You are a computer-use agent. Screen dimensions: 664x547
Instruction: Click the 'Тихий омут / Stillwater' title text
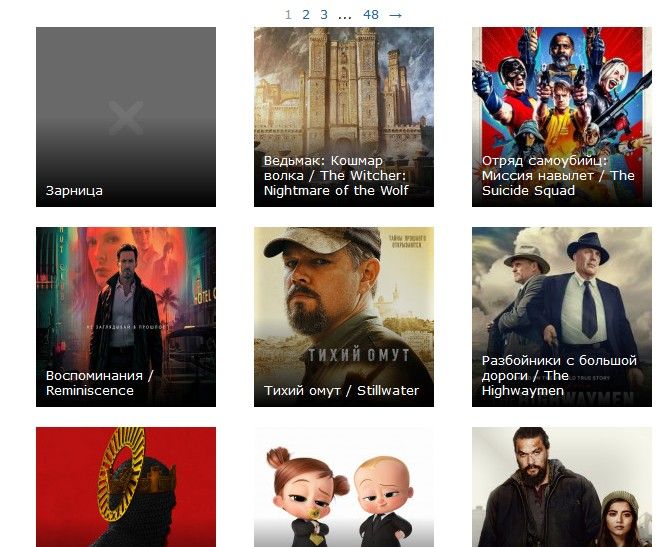pos(341,390)
